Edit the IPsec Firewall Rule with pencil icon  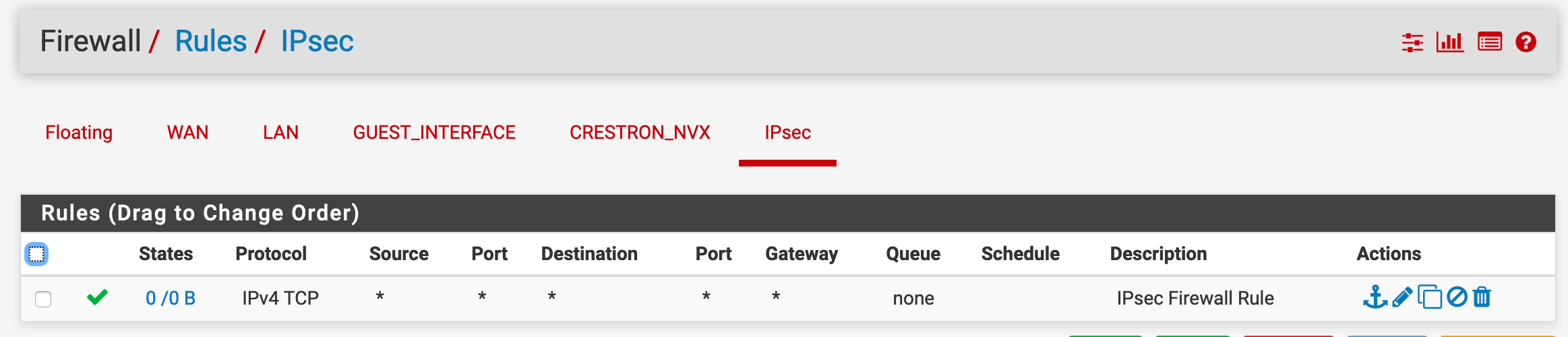(1403, 297)
